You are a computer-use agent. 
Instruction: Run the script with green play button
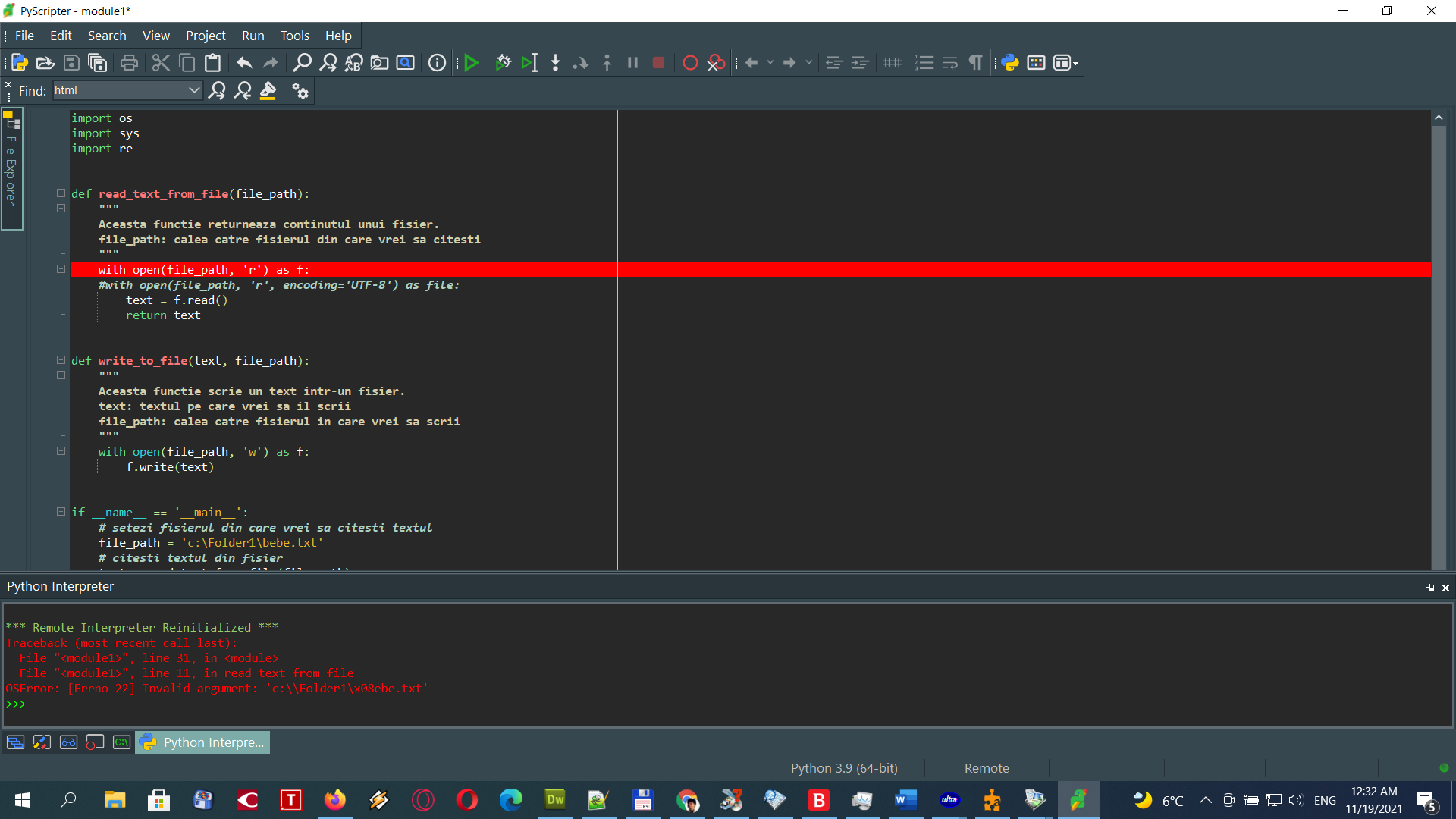472,63
